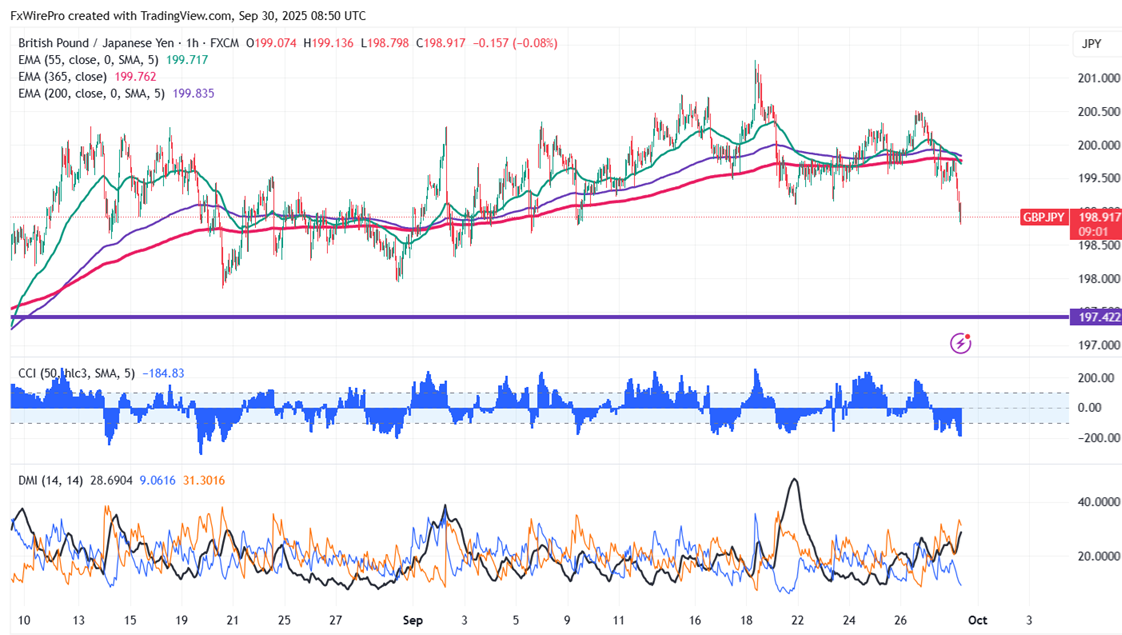Click the FXCM source label

tap(225, 43)
